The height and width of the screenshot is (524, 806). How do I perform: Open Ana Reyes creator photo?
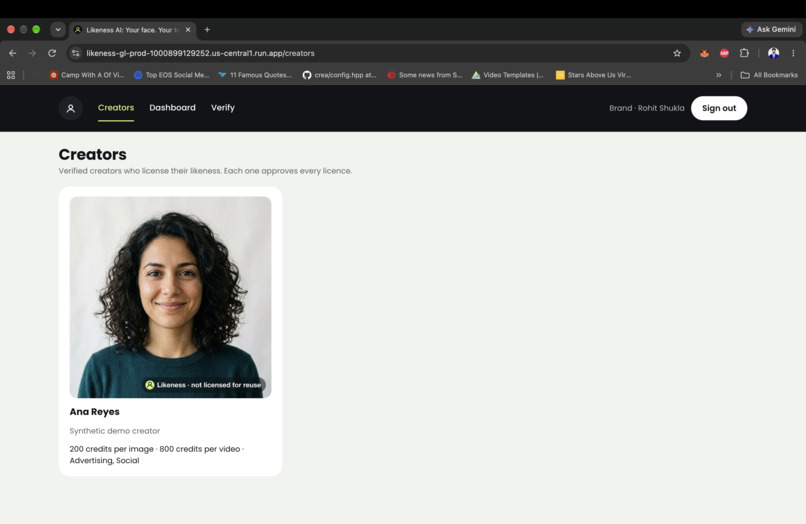170,297
